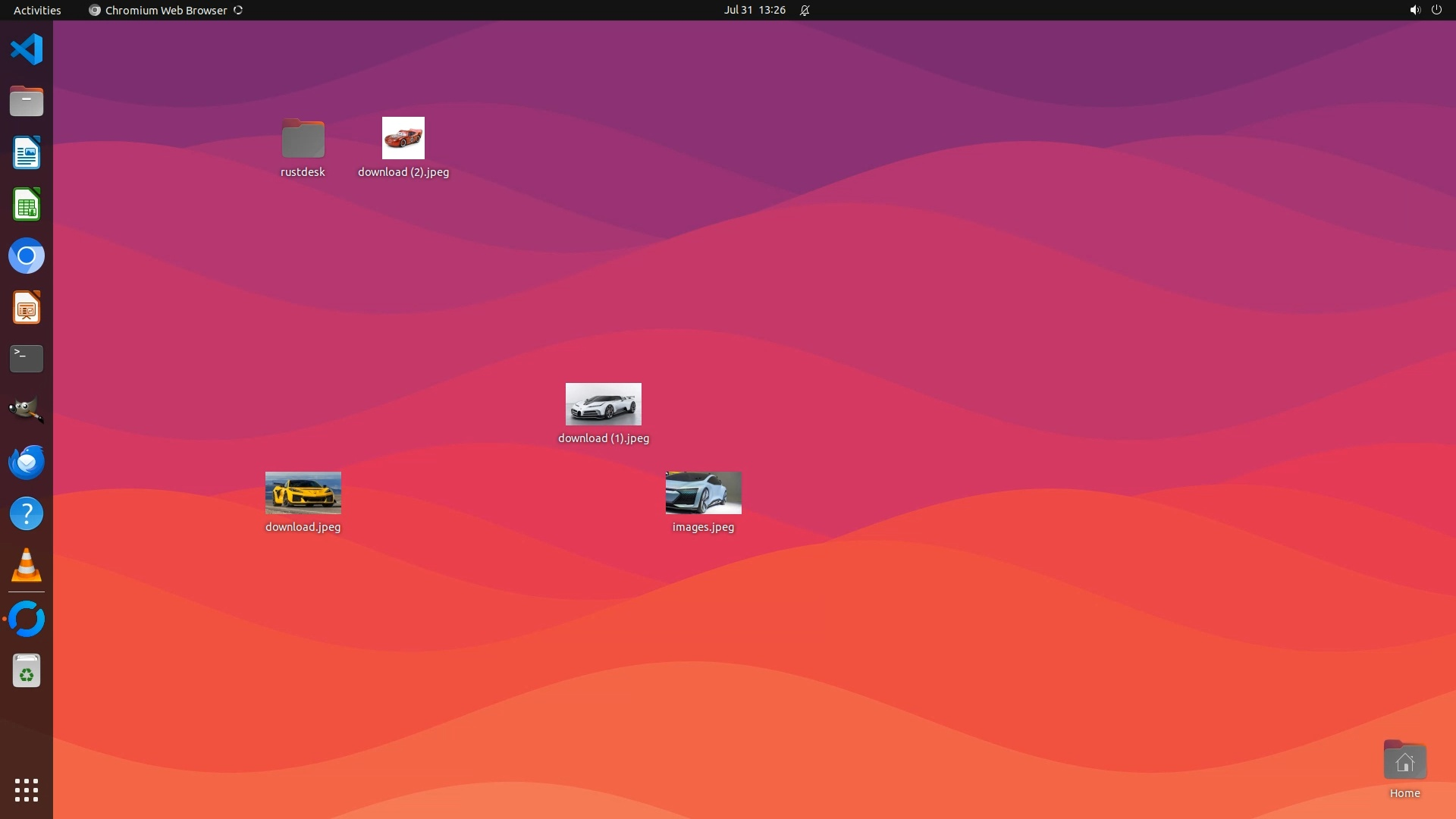
Task: Open LibreOffice Writer in dock
Action: pos(27,153)
